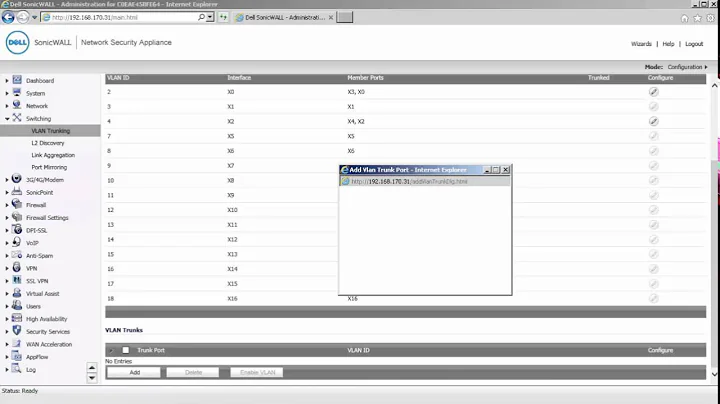Expand the VPN tree node
The image size is (720, 404).
pos(7,268)
